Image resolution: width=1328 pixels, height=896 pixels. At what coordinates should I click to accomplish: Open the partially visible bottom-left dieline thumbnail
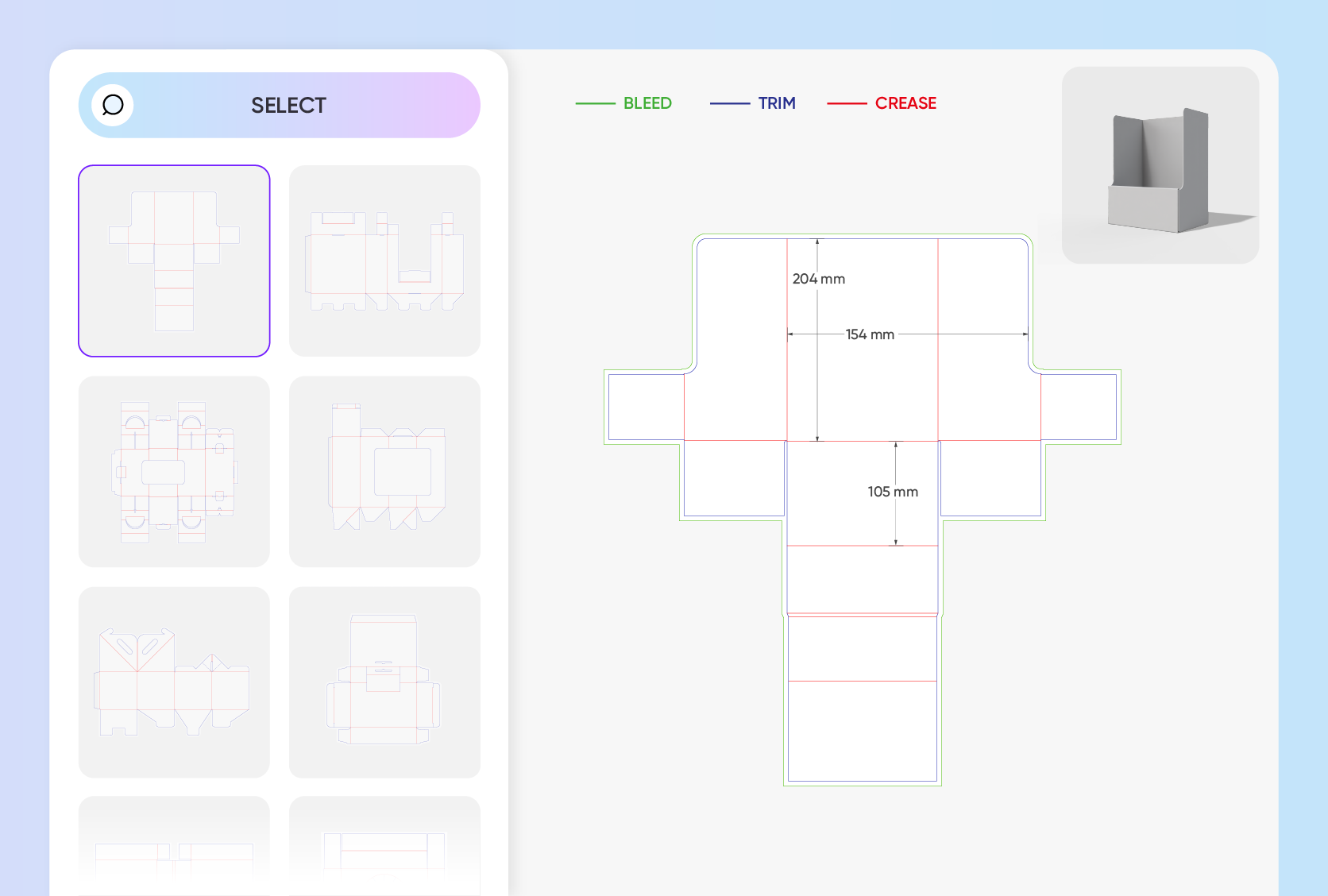point(174,846)
